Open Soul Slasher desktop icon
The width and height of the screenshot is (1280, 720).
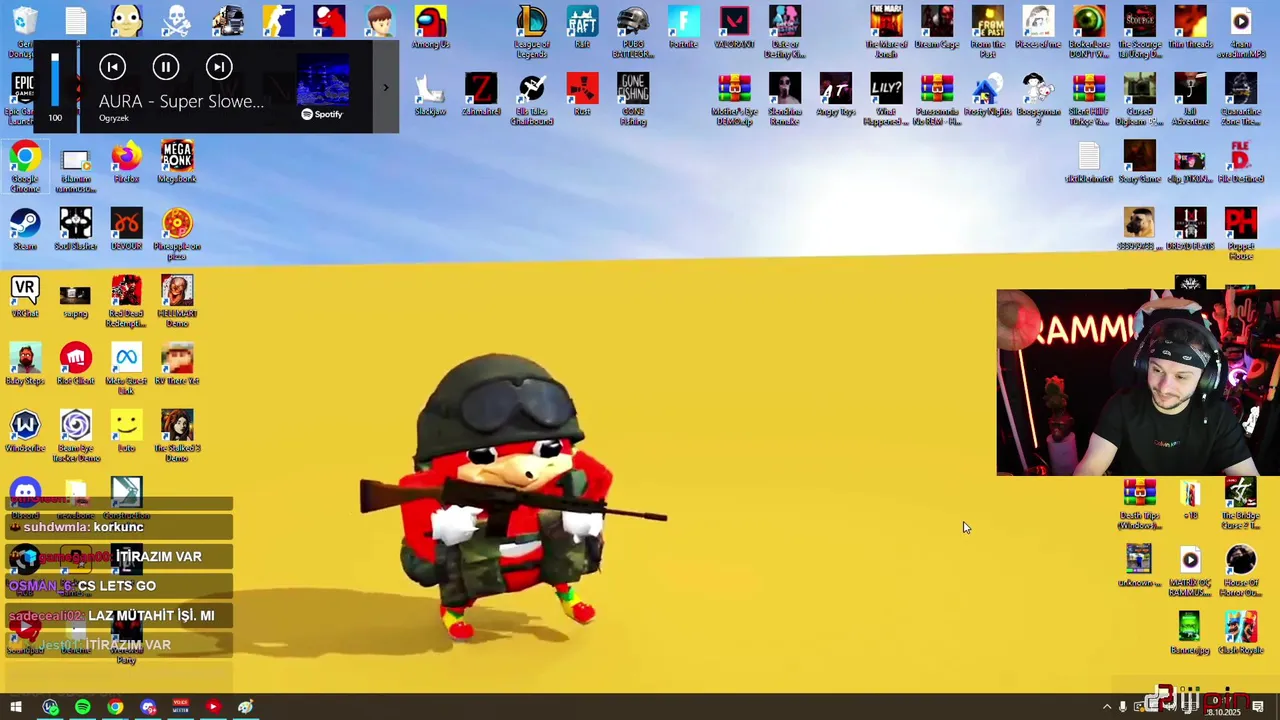point(76,230)
